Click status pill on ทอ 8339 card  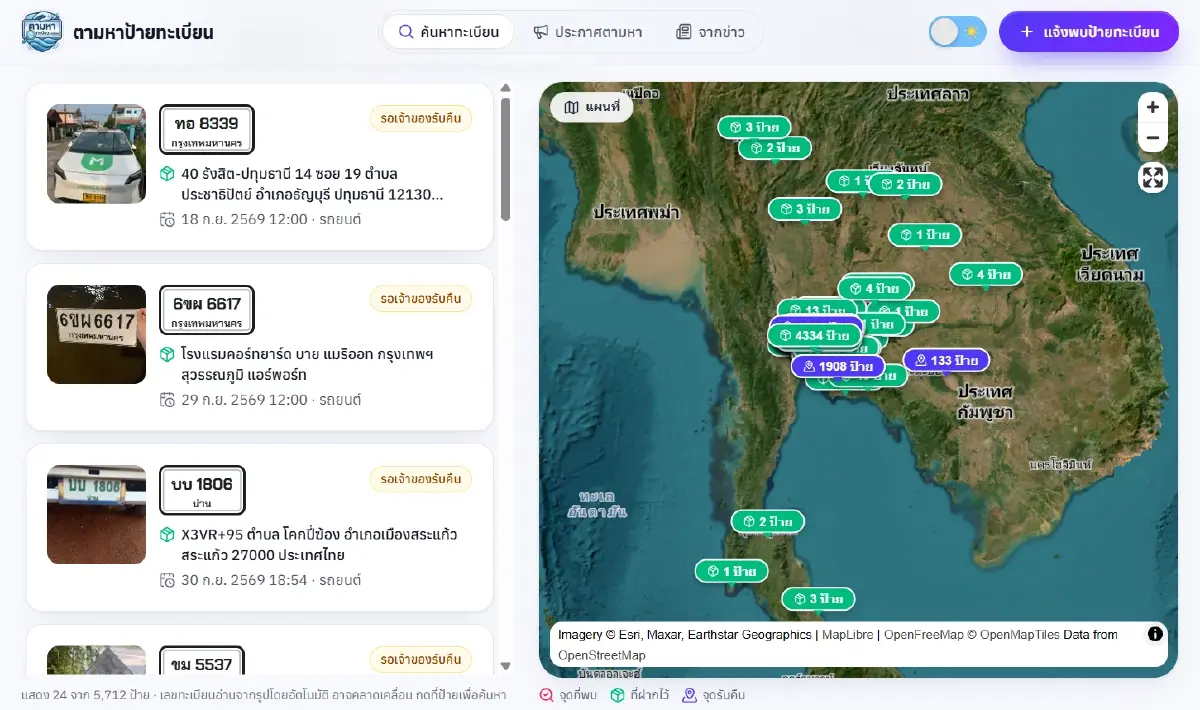point(420,118)
